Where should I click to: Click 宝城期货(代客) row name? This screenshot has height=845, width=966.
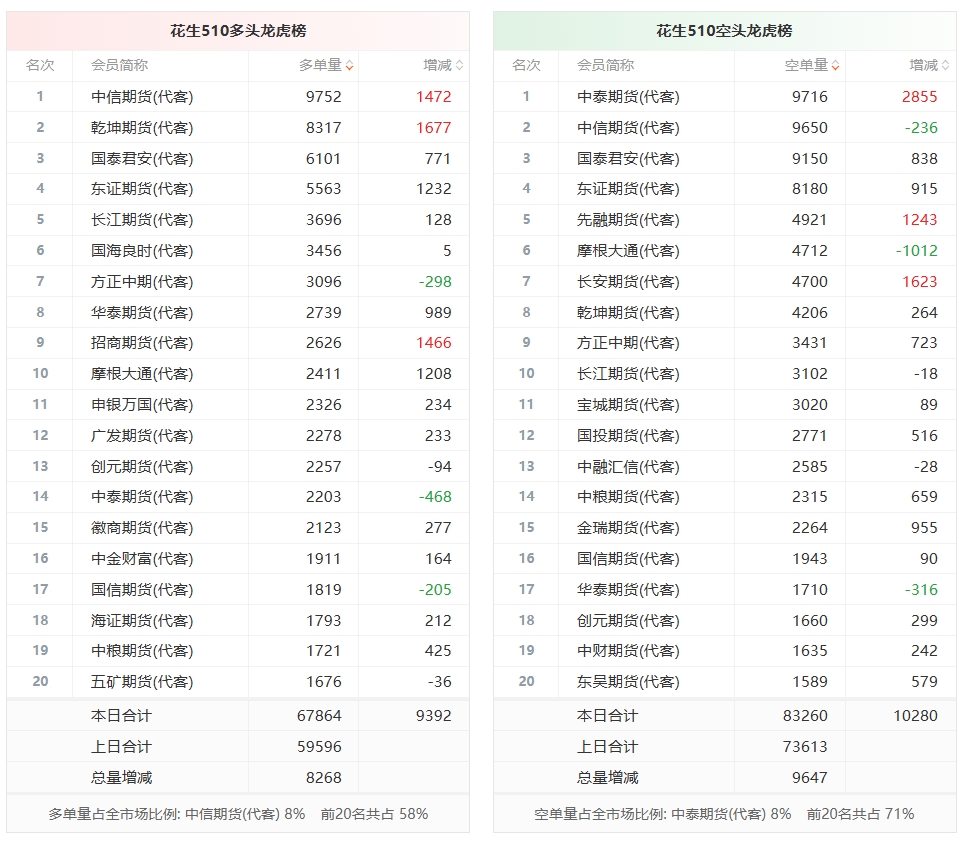point(628,405)
